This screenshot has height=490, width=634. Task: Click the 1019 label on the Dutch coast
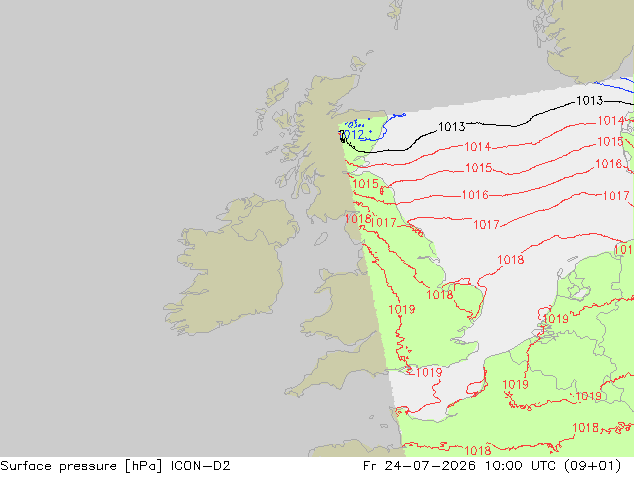coord(555,319)
